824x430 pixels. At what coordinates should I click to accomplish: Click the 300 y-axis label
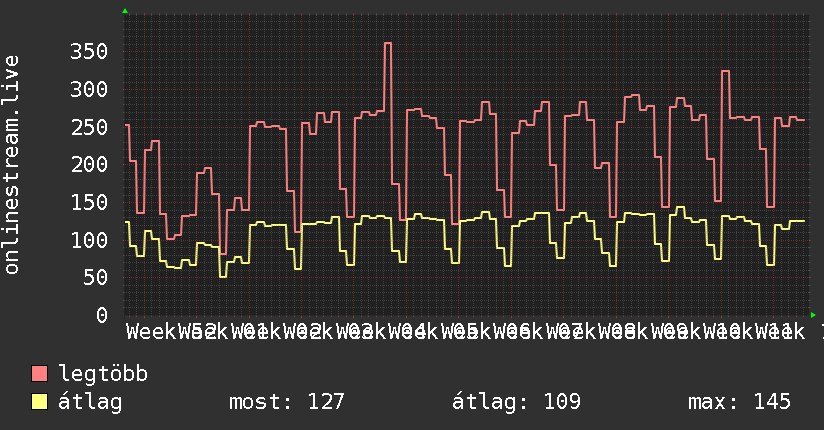89,89
